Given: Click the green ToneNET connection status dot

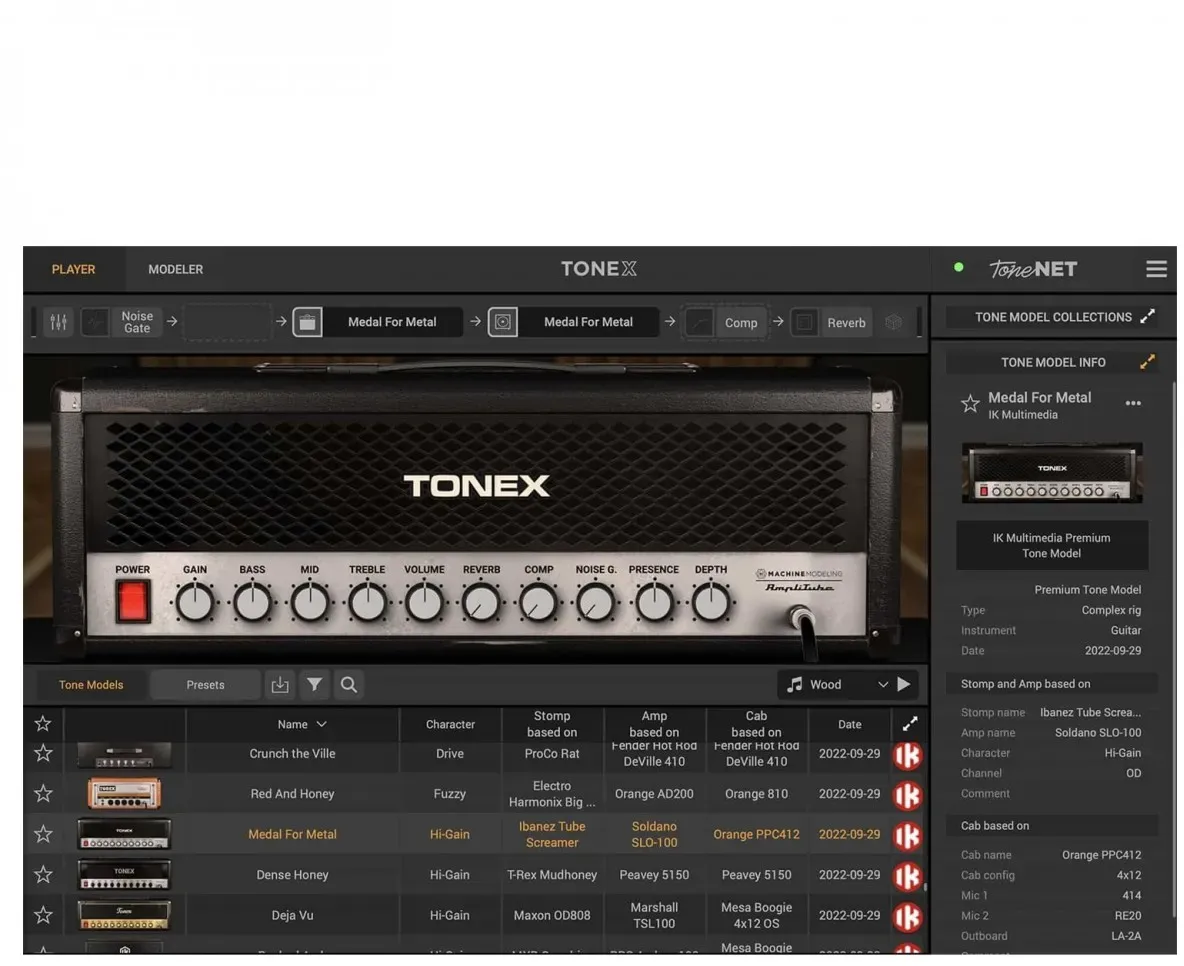Looking at the screenshot, I should (x=958, y=267).
